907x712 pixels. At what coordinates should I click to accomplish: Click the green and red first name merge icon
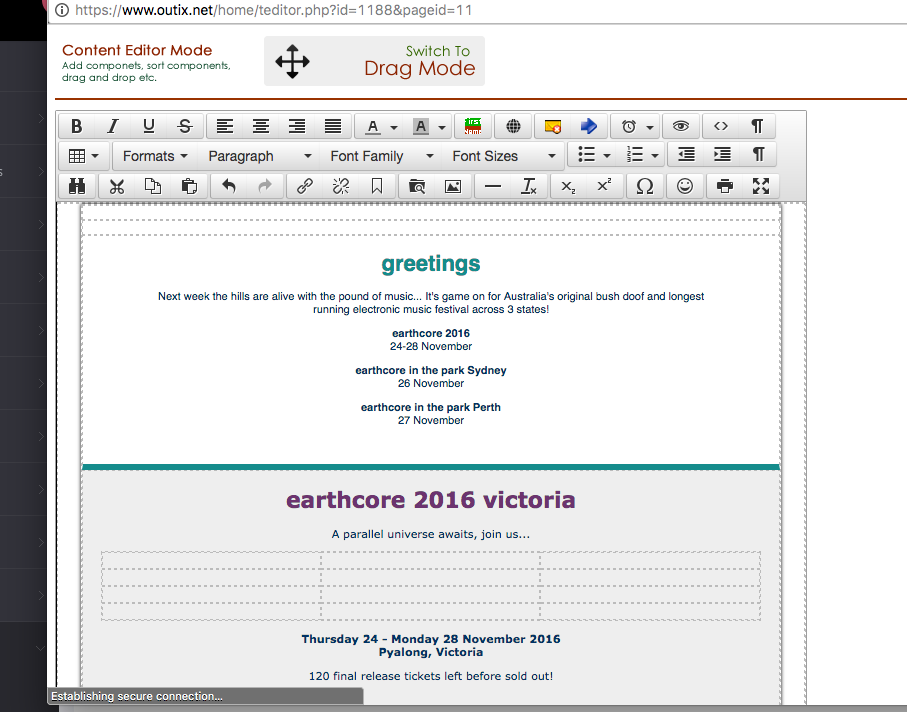coord(473,126)
